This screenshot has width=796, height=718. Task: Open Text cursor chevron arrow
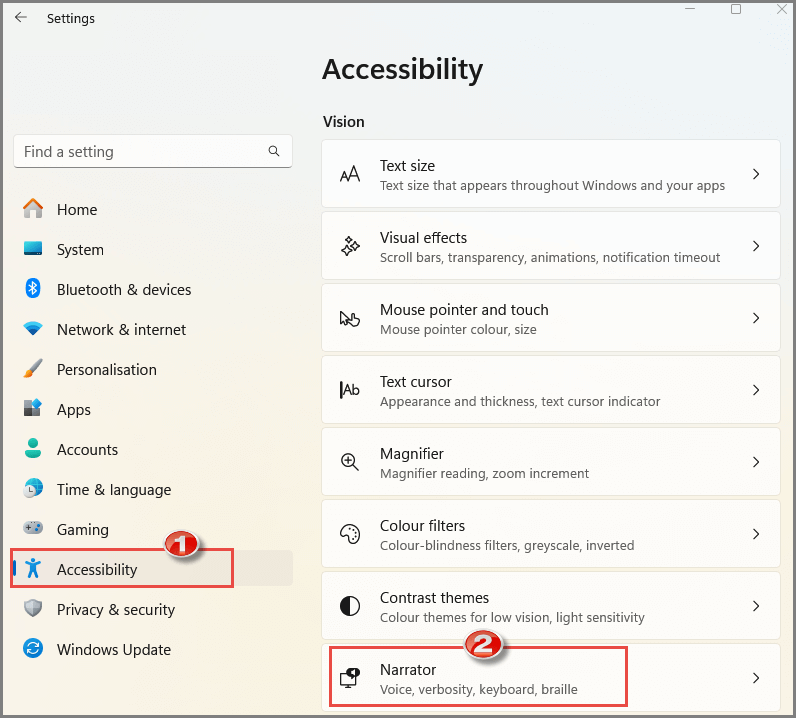tap(756, 390)
